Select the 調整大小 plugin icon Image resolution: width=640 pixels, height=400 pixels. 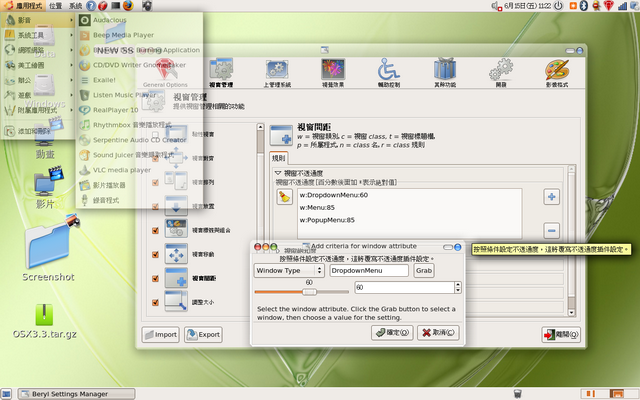[176, 302]
